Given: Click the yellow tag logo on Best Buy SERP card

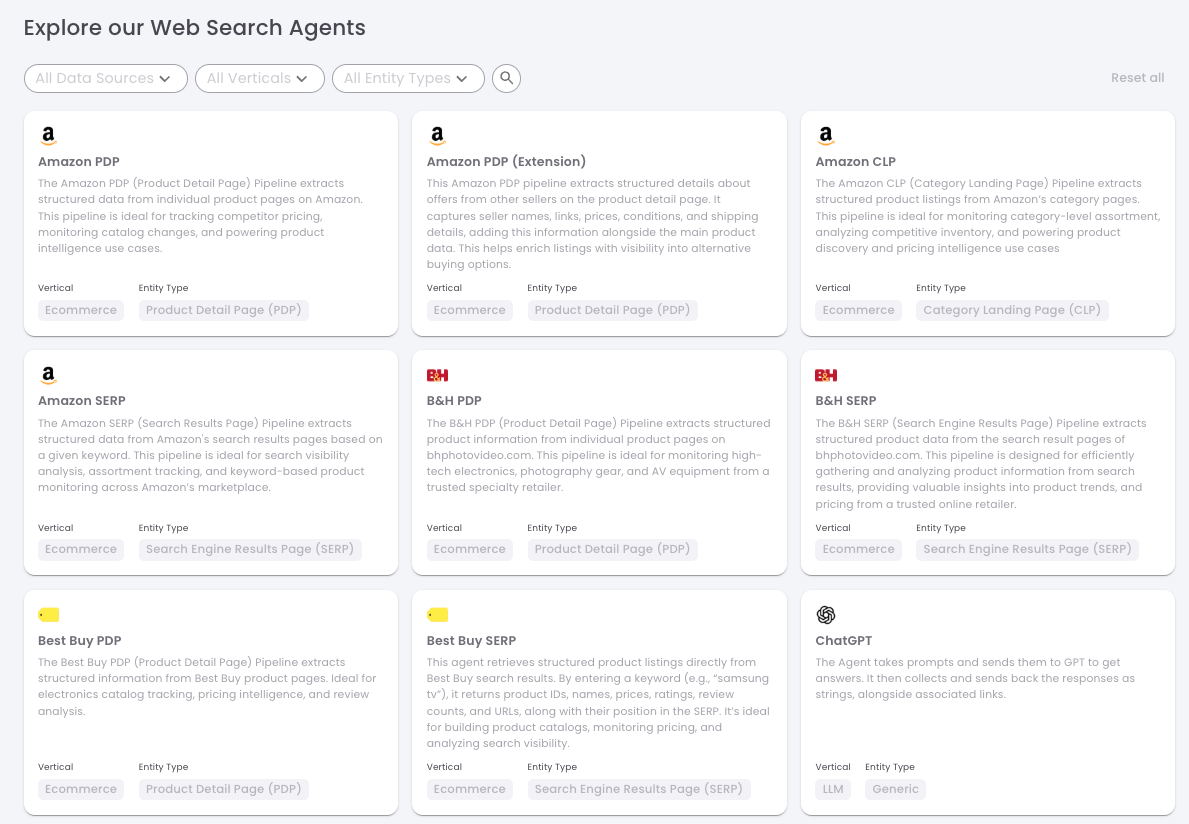Looking at the screenshot, I should click(438, 615).
